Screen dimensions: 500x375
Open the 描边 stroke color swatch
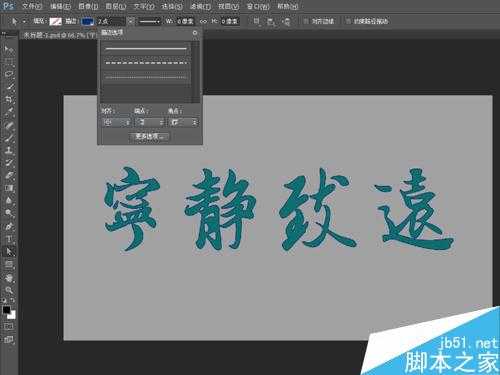[x=88, y=21]
